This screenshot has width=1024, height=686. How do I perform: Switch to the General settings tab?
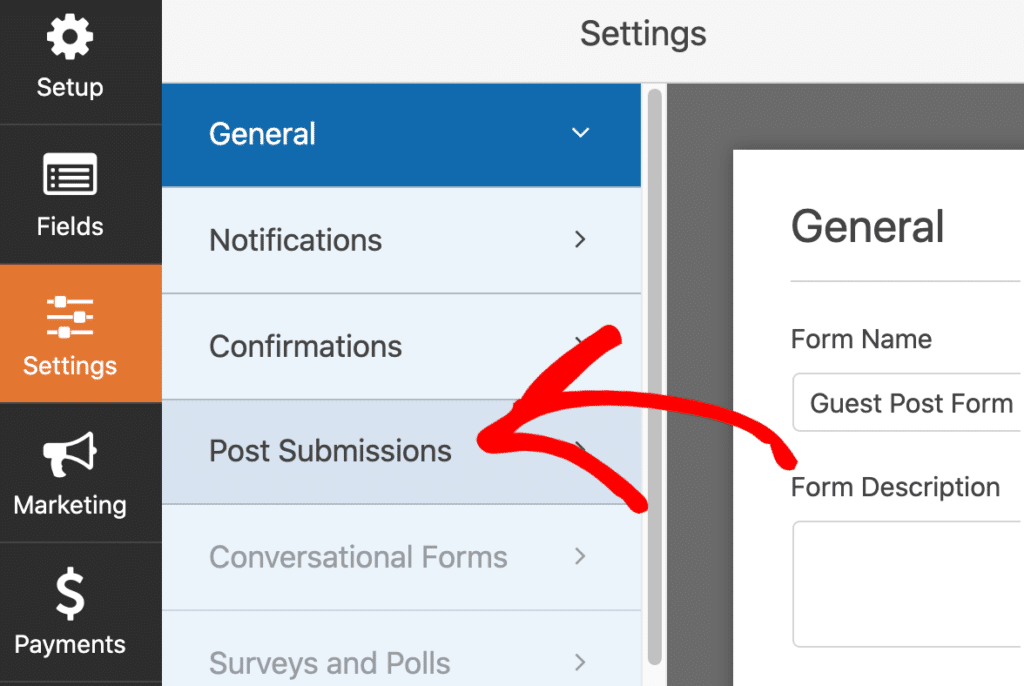pyautogui.click(x=262, y=133)
